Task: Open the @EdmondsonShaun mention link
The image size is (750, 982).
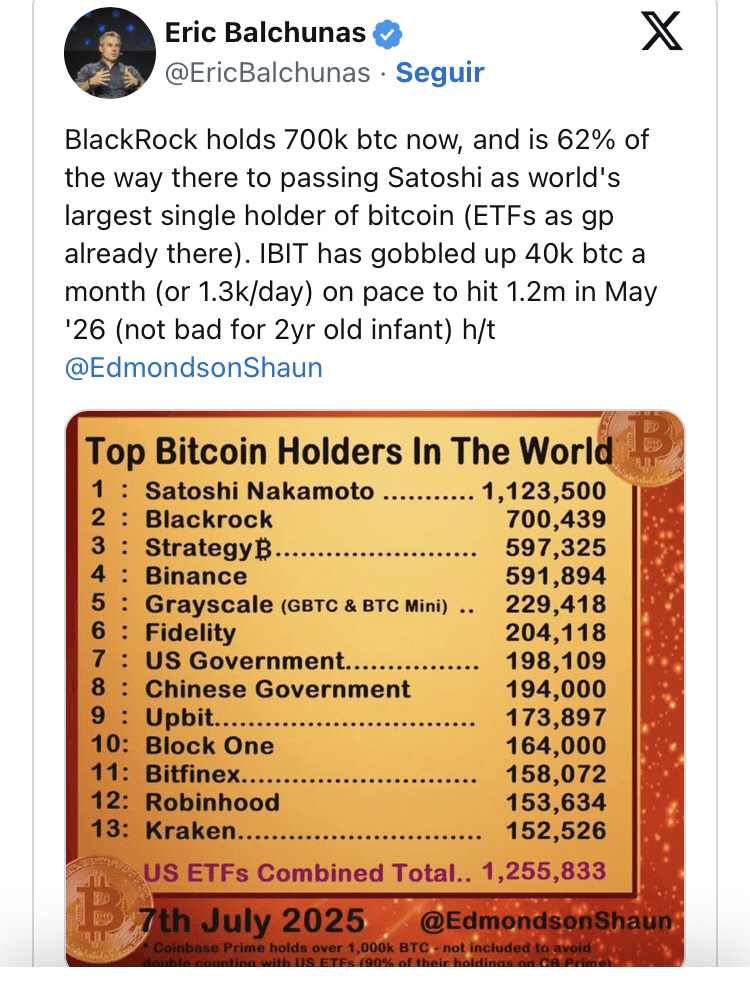Action: (x=193, y=368)
